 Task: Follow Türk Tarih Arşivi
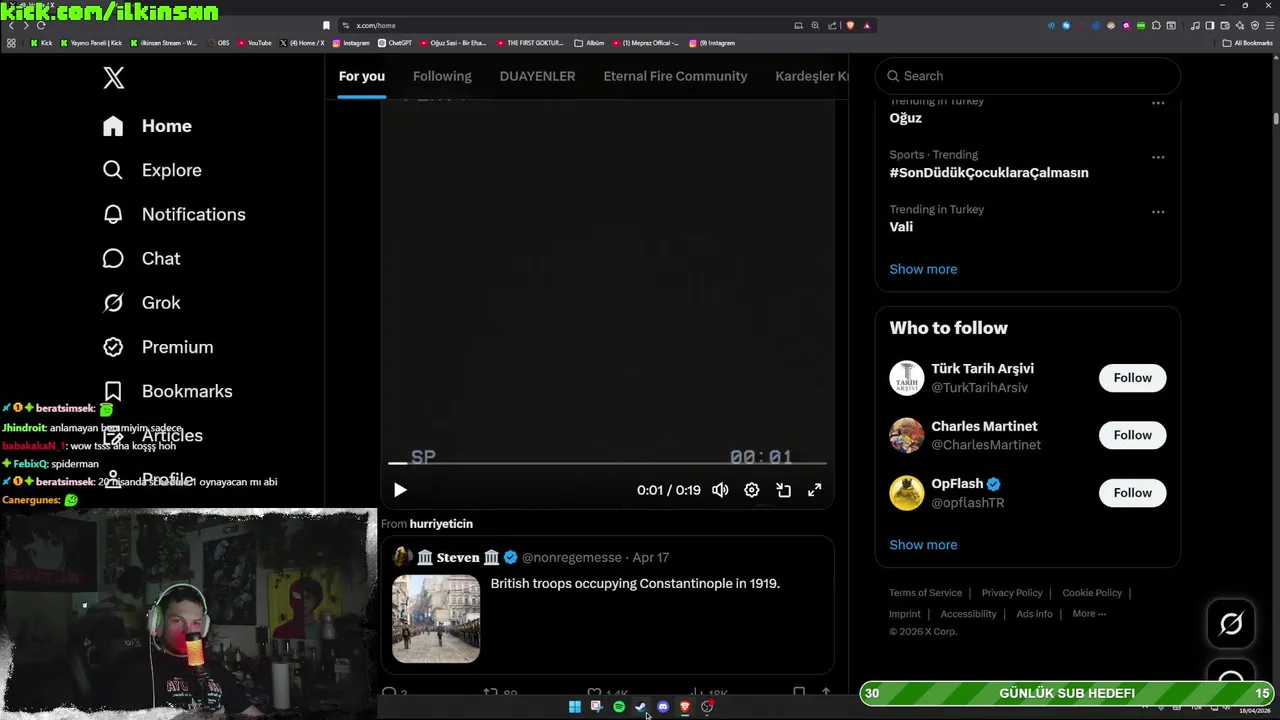pyautogui.click(x=1132, y=378)
